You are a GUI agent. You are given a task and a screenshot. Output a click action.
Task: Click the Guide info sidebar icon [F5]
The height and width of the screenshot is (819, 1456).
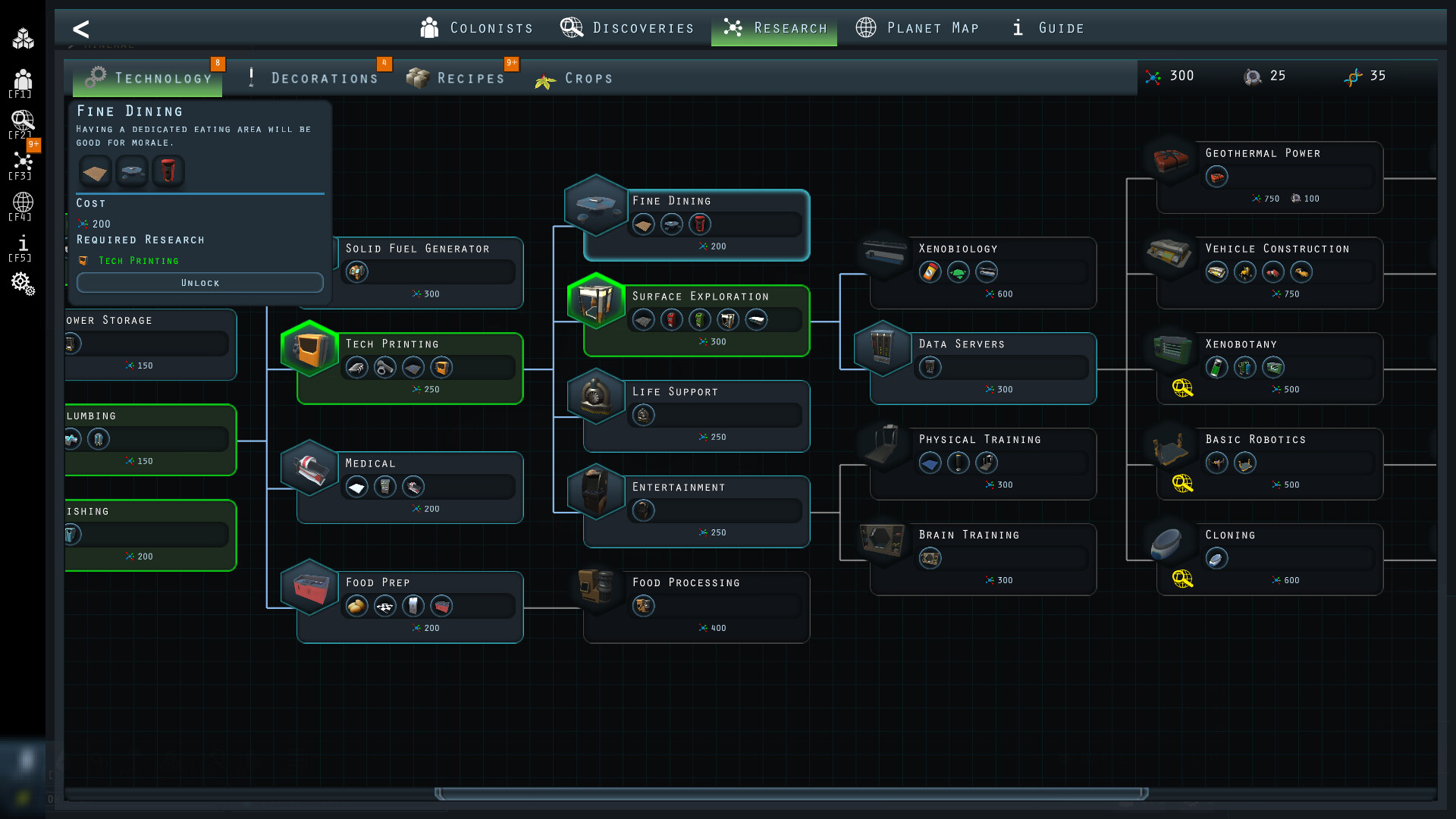22,245
